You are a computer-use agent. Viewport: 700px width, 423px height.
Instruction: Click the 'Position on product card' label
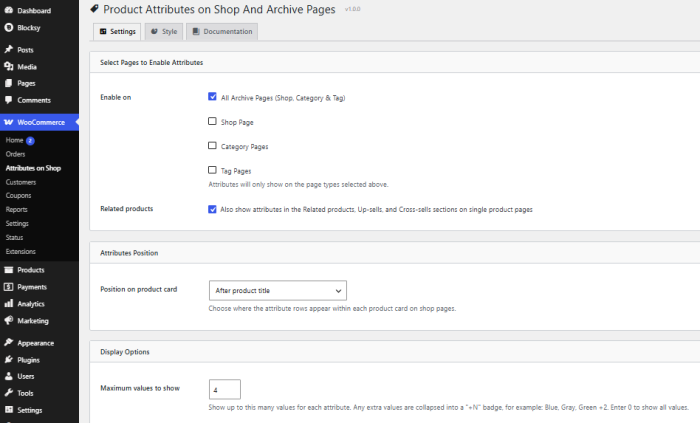pyautogui.click(x=138, y=289)
